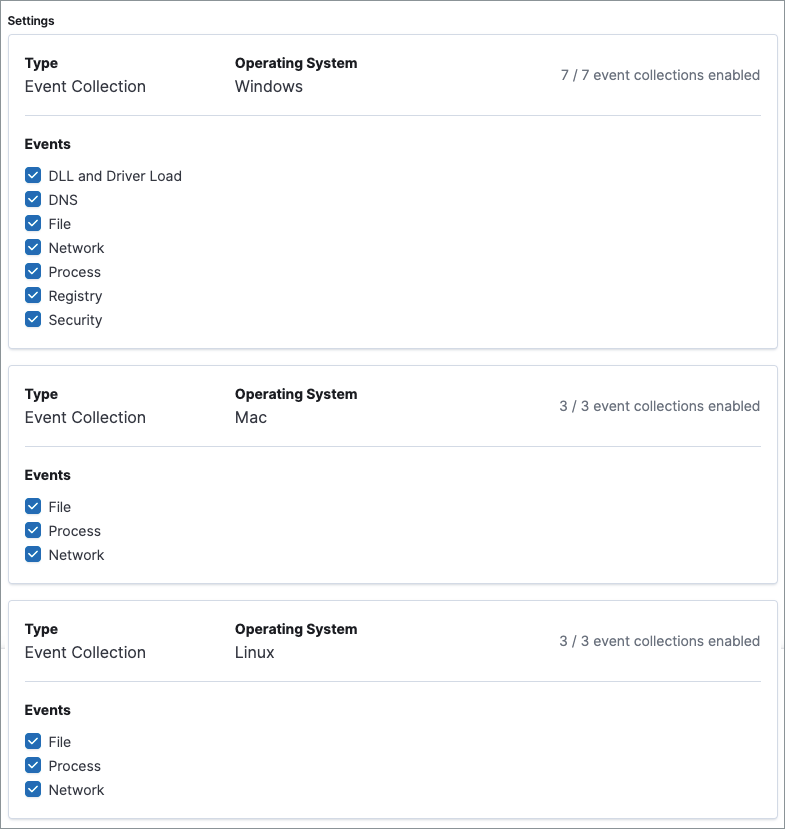
Task: Toggle Network events in Windows section
Action: pyautogui.click(x=33, y=248)
